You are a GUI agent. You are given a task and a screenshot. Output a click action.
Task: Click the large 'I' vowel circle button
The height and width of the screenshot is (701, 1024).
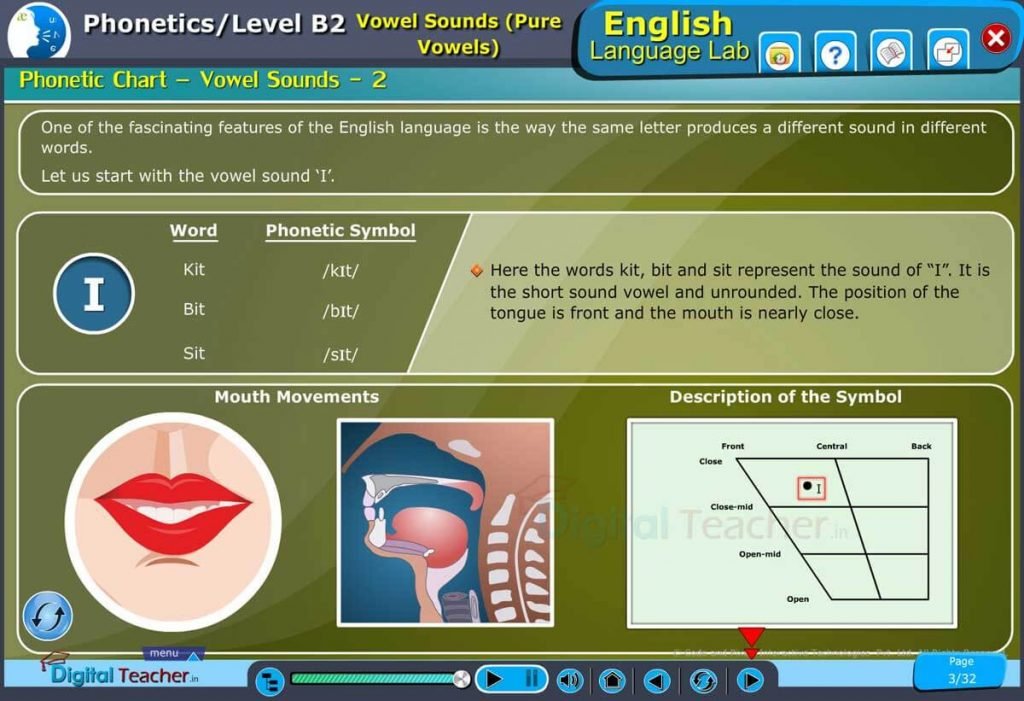click(x=94, y=294)
